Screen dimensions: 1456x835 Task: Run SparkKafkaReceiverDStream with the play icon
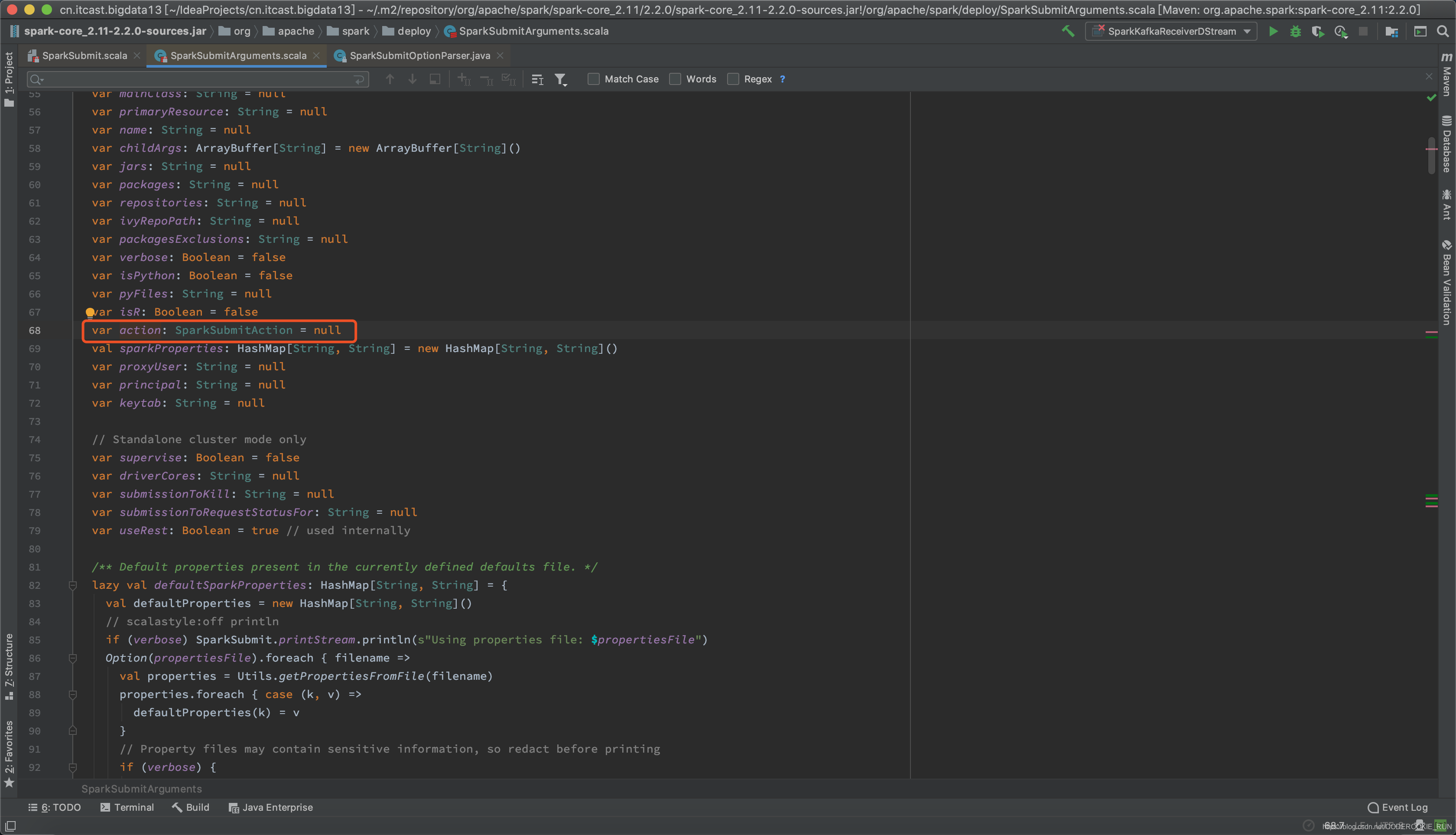(x=1273, y=32)
